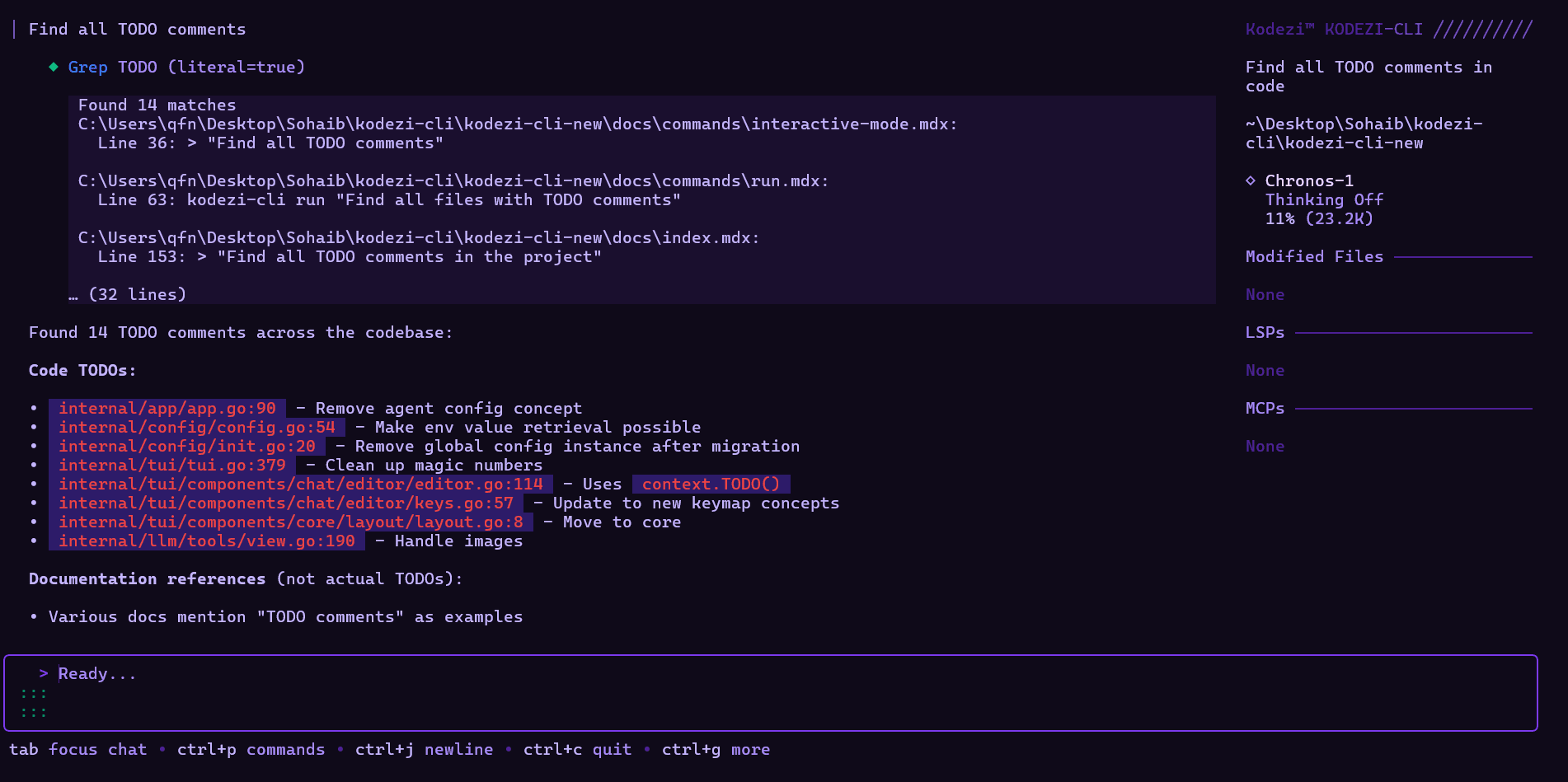Open the internal/llm/tools/view.go:190 file link
This screenshot has height=782, width=1568.
click(x=205, y=541)
